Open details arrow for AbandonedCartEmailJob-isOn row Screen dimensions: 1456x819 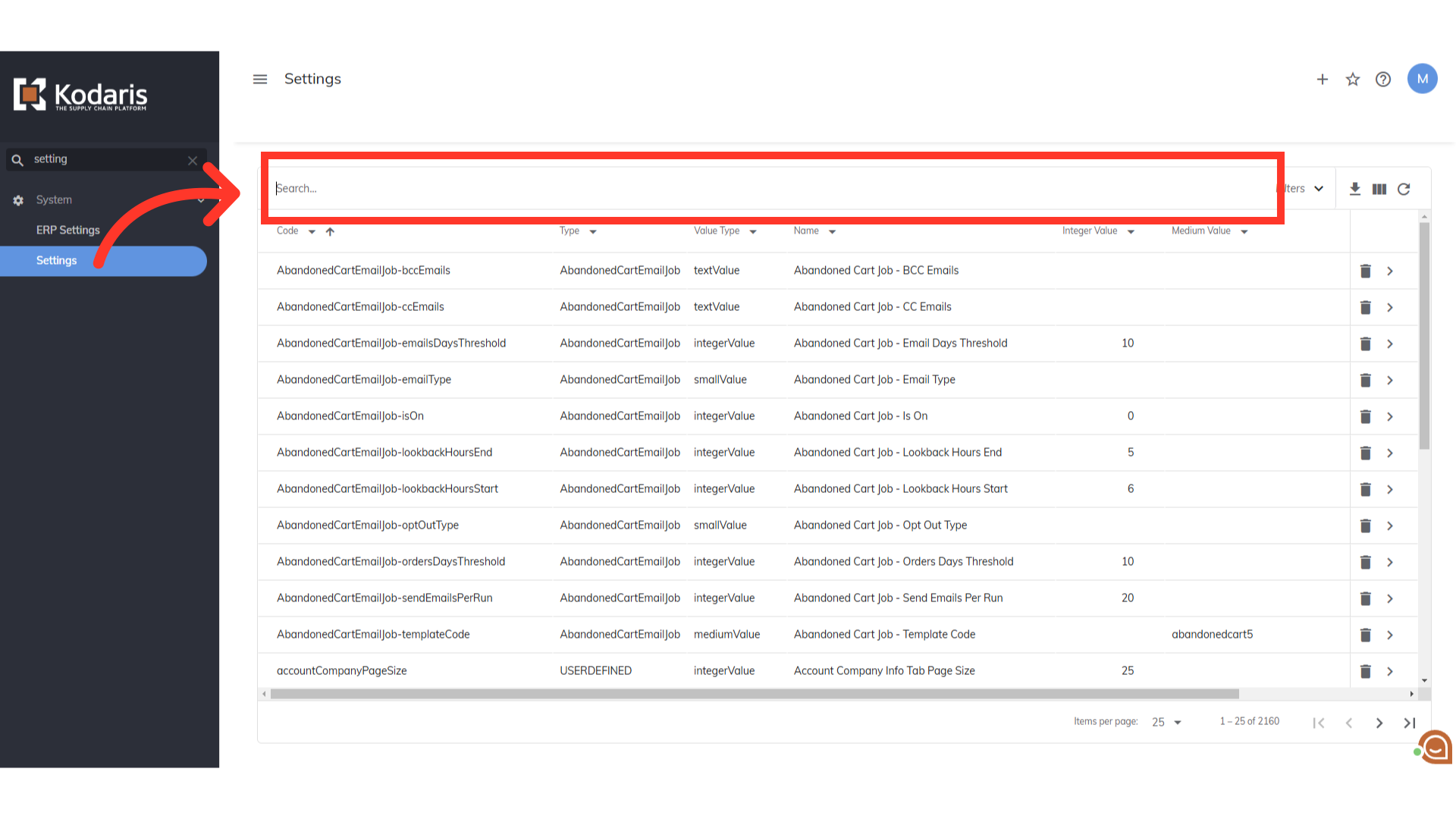[x=1390, y=416]
